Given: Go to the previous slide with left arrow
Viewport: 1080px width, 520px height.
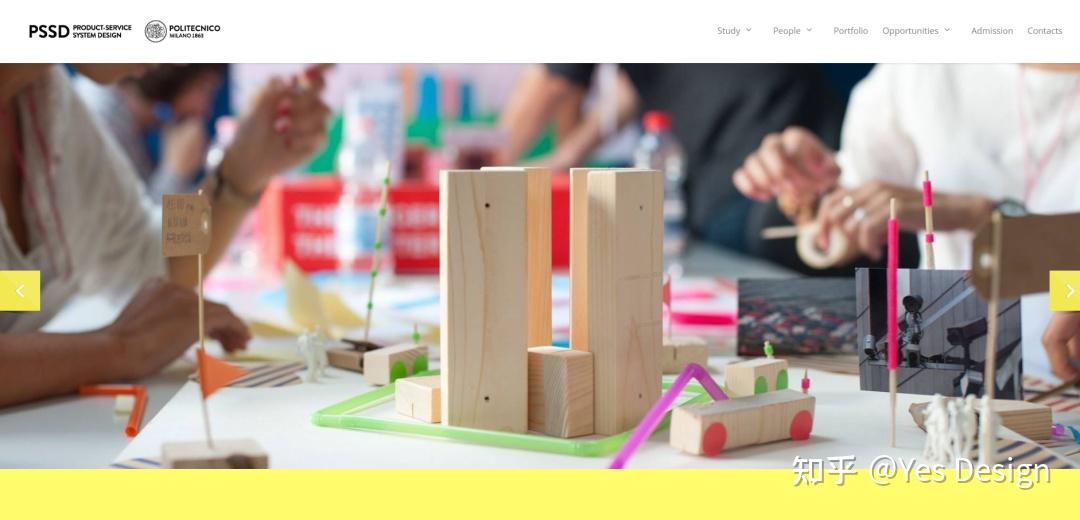Looking at the screenshot, I should 20,291.
